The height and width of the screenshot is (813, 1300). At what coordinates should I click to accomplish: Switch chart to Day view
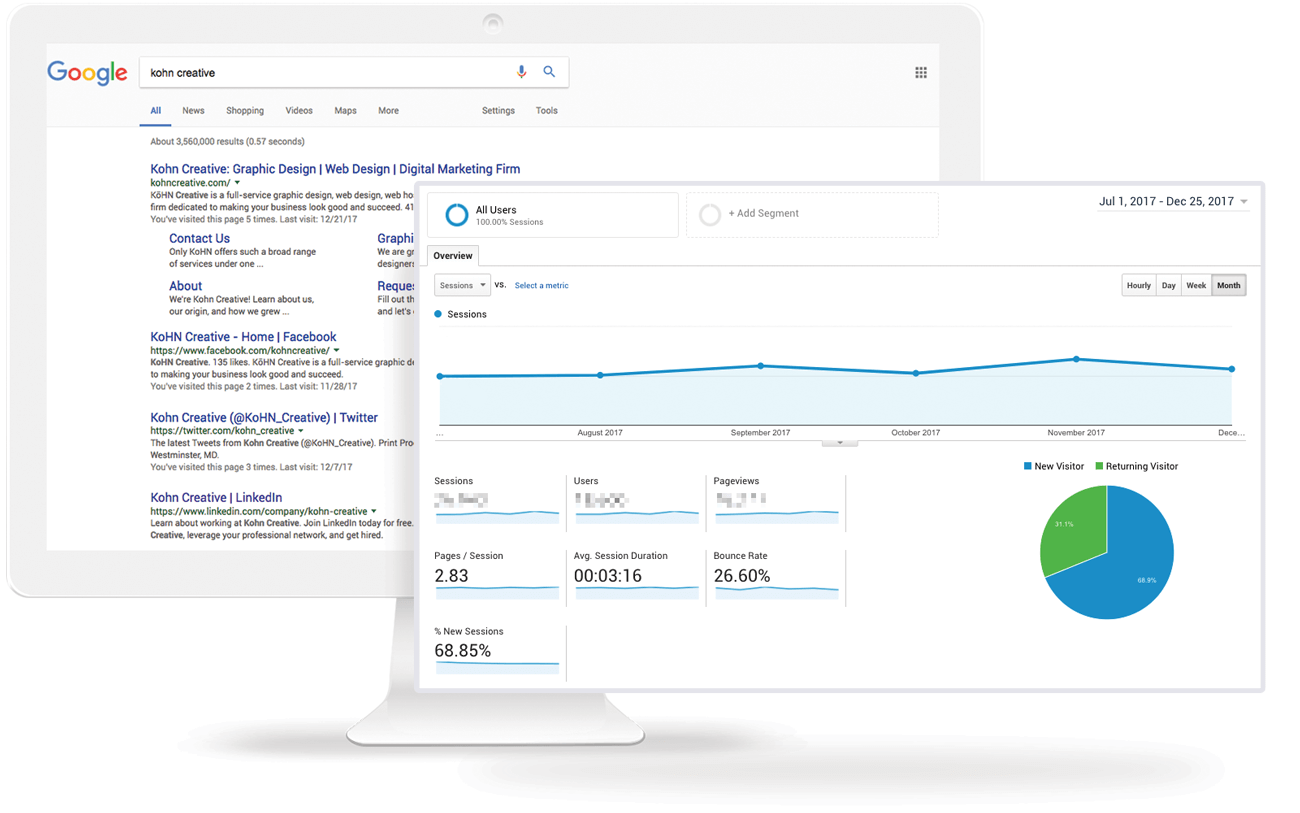coord(1168,286)
